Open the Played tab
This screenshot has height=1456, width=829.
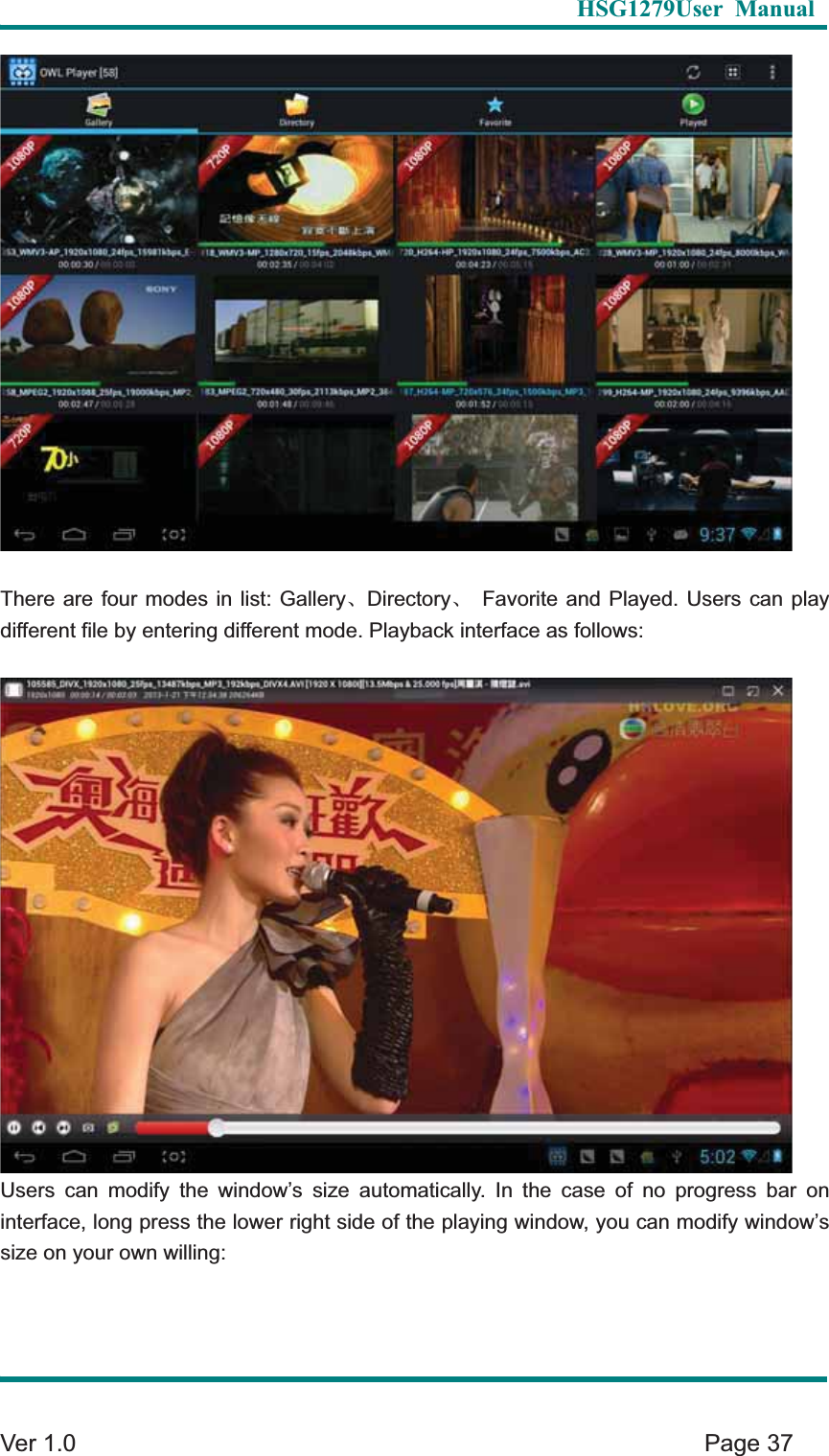point(693,110)
